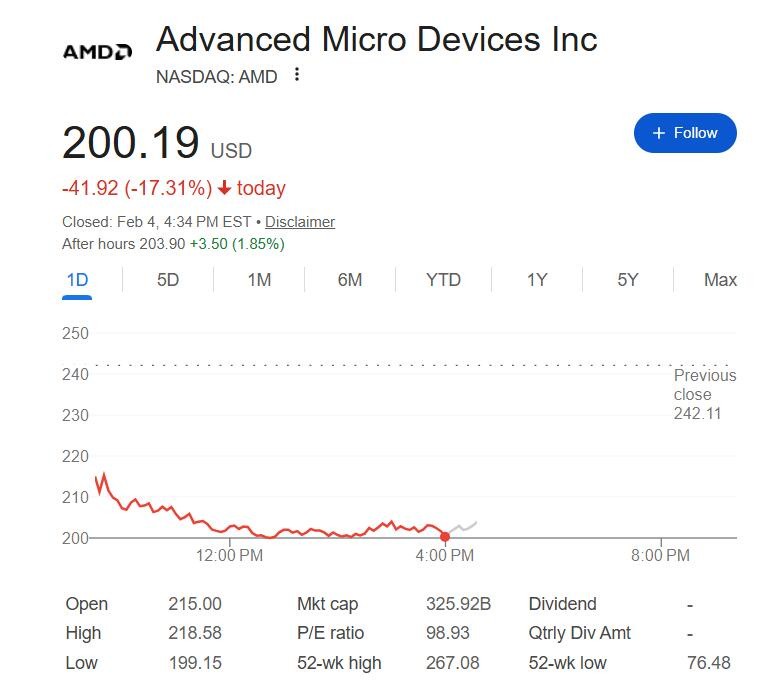Switch to the 1M chart tab

tap(259, 280)
